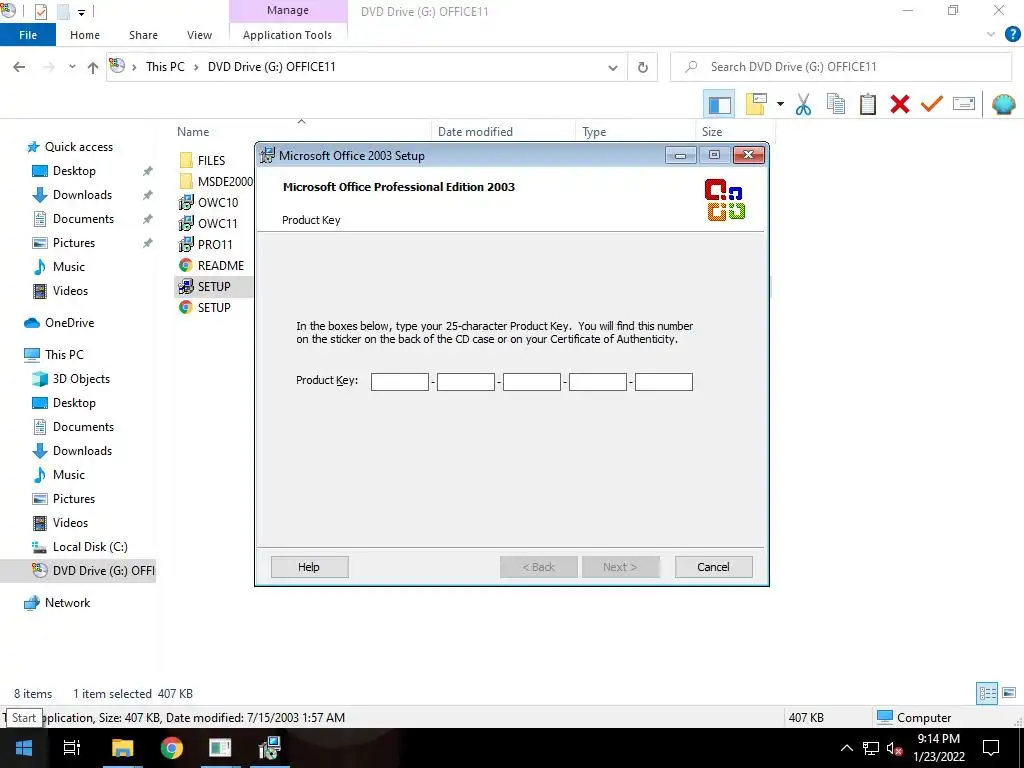Image resolution: width=1024 pixels, height=768 pixels.
Task: Click Cancel in Office Setup dialog
Action: tap(713, 567)
